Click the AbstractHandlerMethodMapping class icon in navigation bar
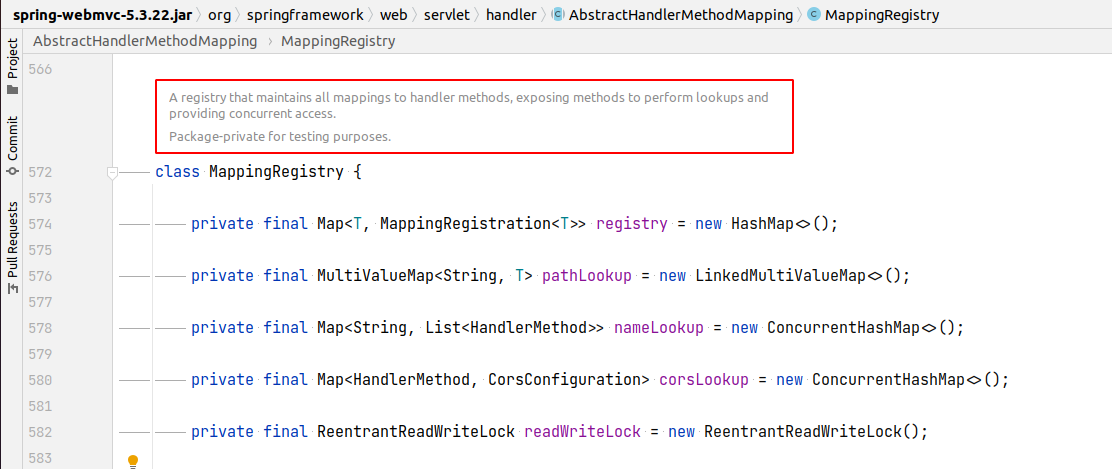The height and width of the screenshot is (469, 1112). pyautogui.click(x=558, y=15)
